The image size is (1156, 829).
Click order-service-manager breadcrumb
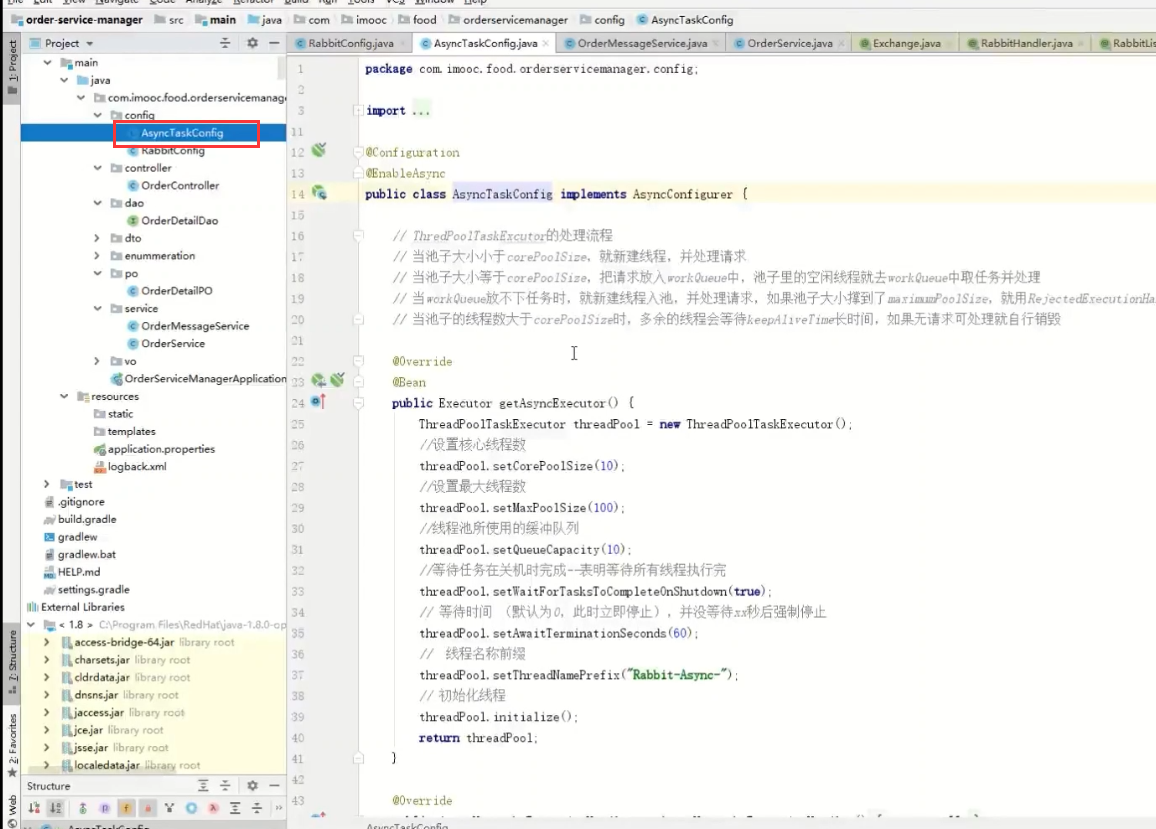77,20
